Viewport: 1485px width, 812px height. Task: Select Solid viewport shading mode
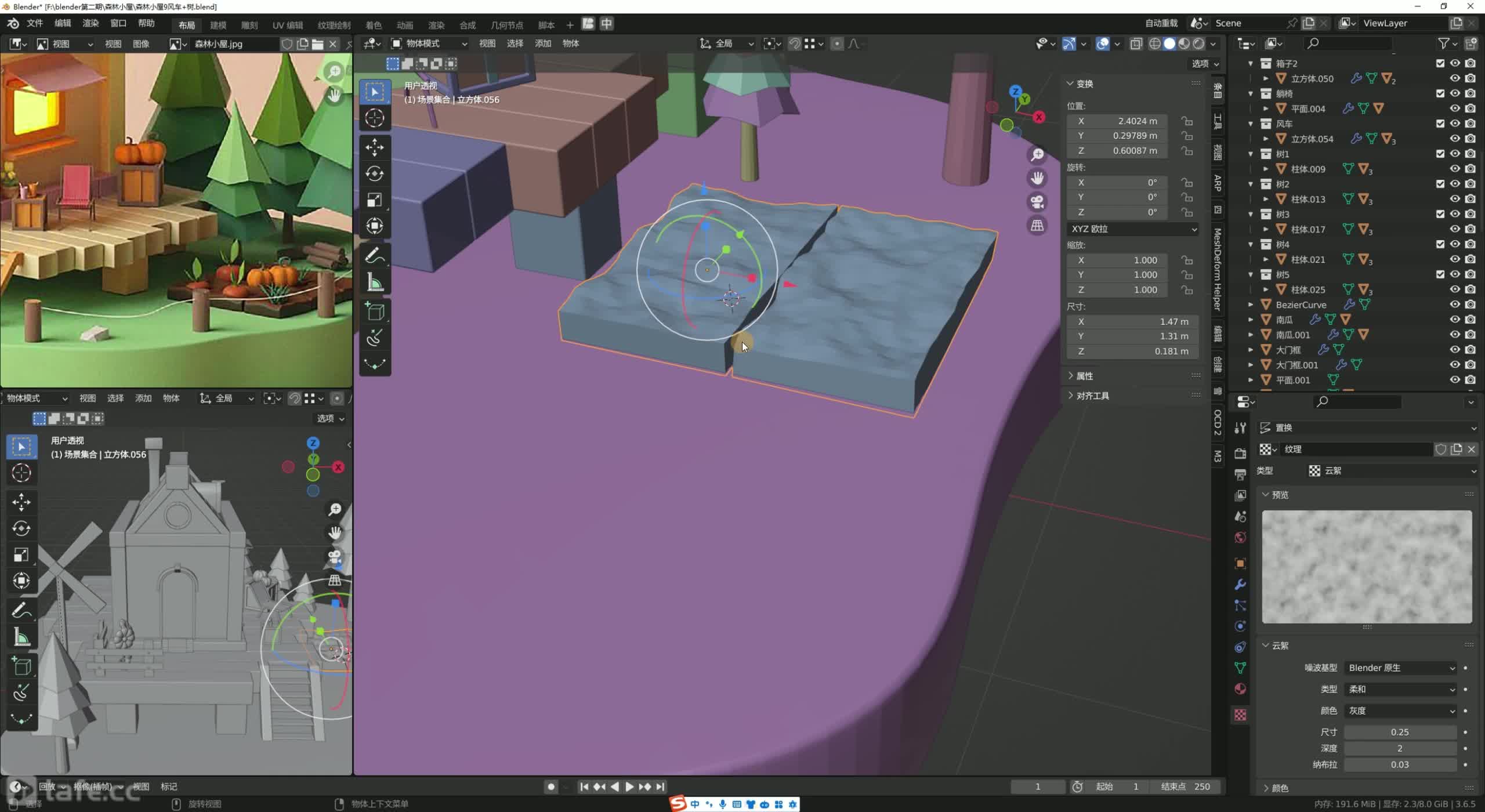[1169, 43]
